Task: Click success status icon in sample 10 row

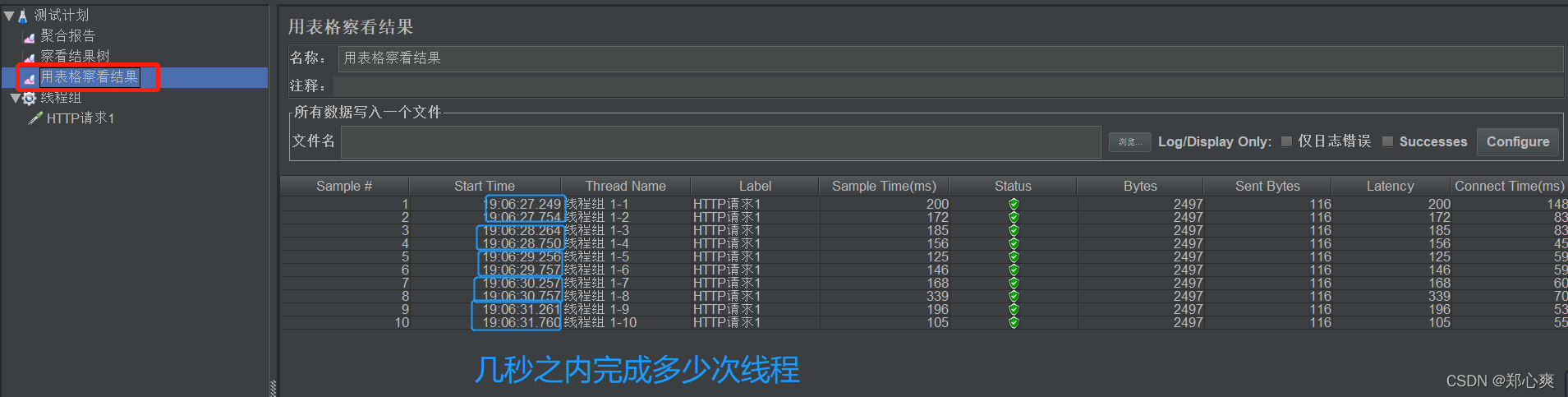Action: 1014,322
